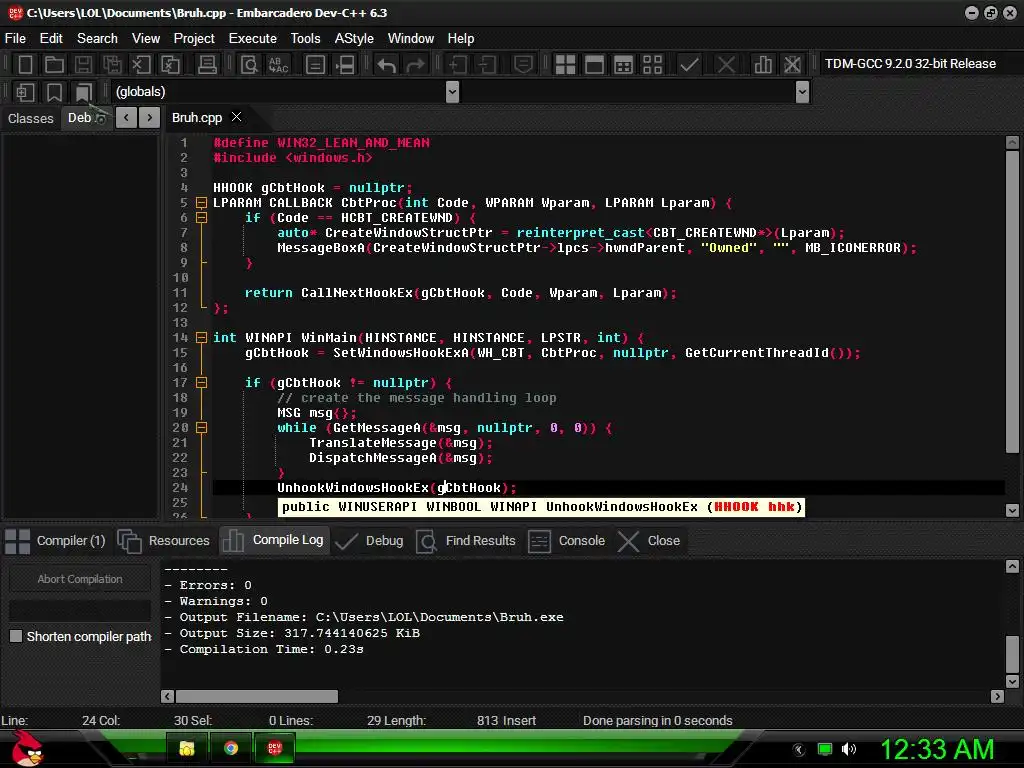Toggle the Shorten compiler path checkbox

[16, 636]
